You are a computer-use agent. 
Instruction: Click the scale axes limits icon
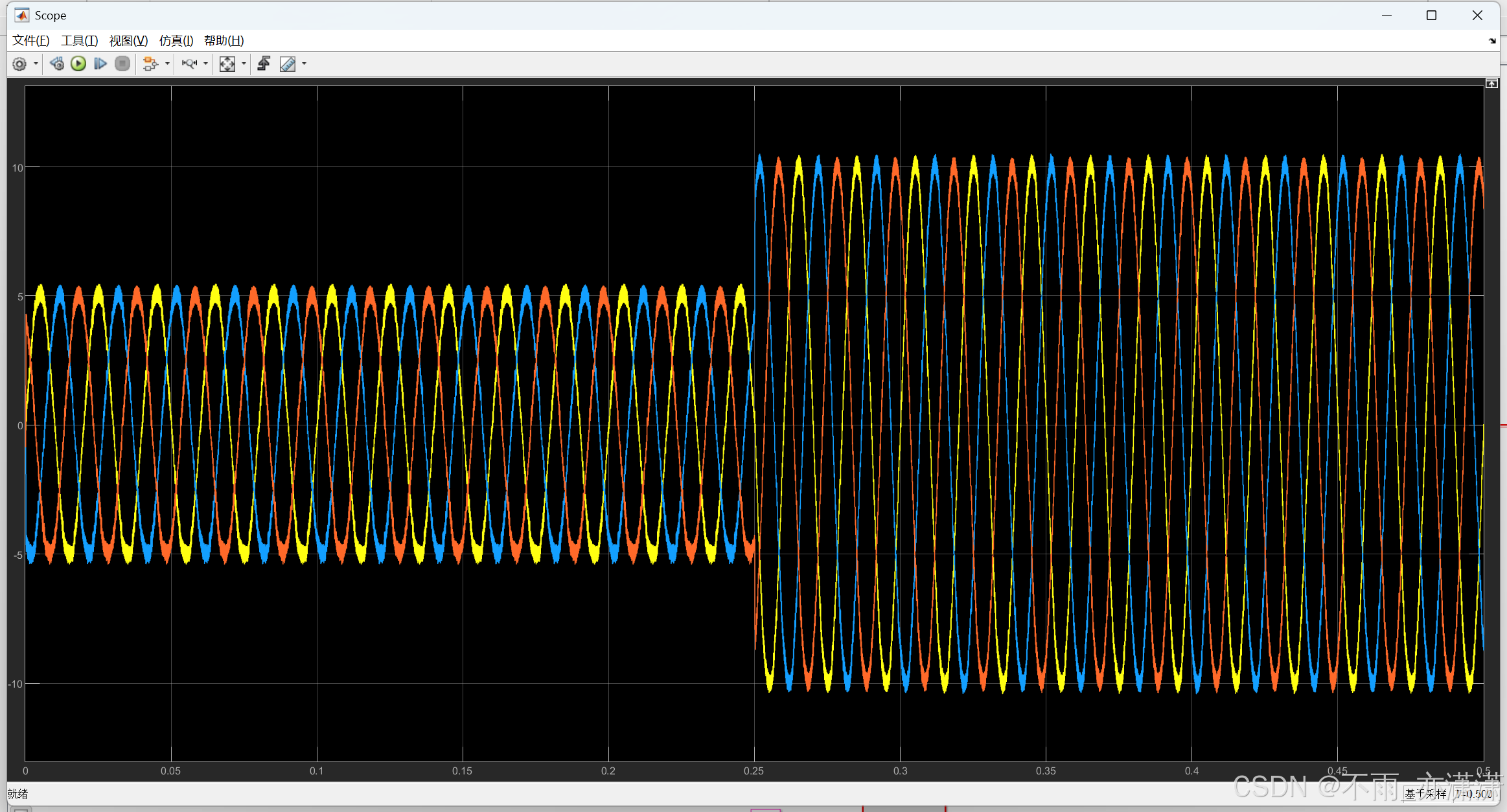227,63
